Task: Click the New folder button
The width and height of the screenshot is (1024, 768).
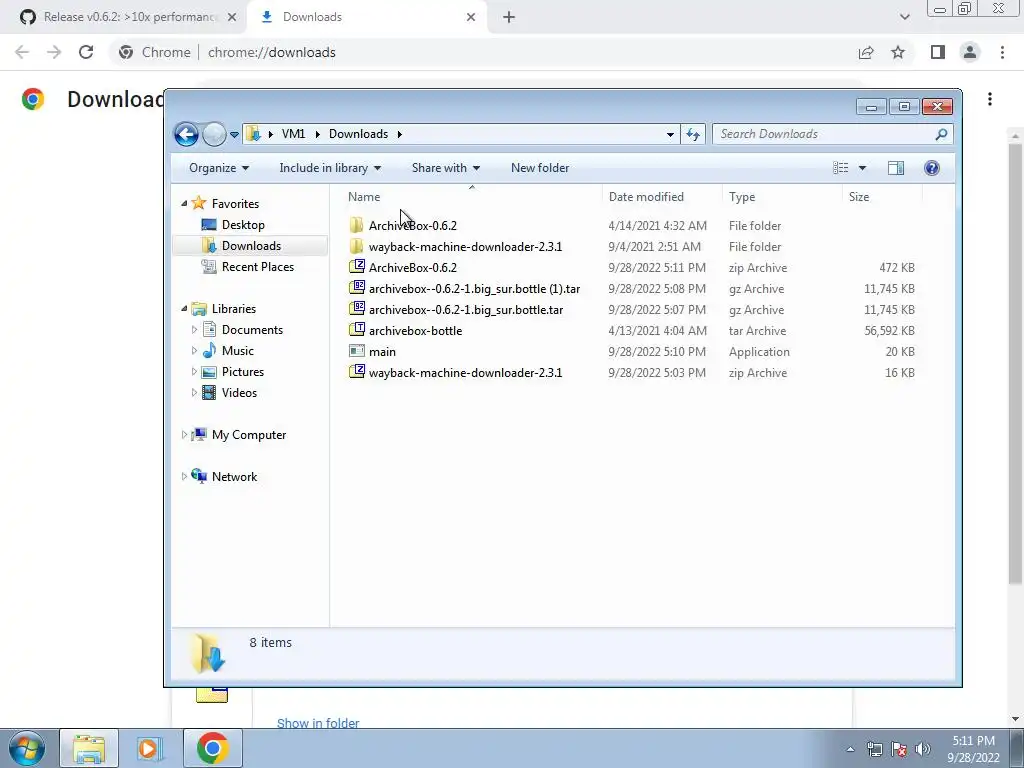Action: (540, 168)
